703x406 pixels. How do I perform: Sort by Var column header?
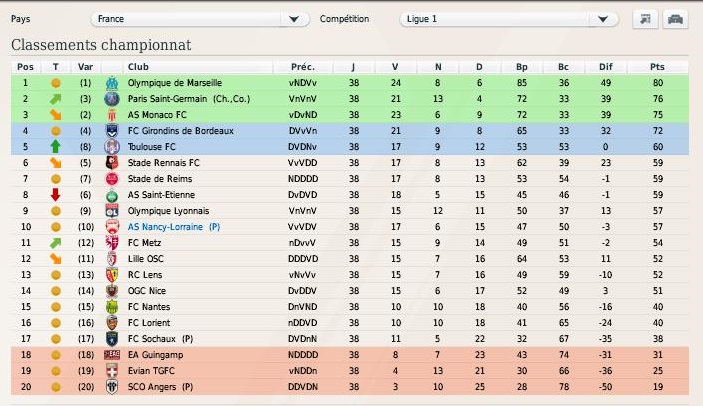(x=85, y=67)
